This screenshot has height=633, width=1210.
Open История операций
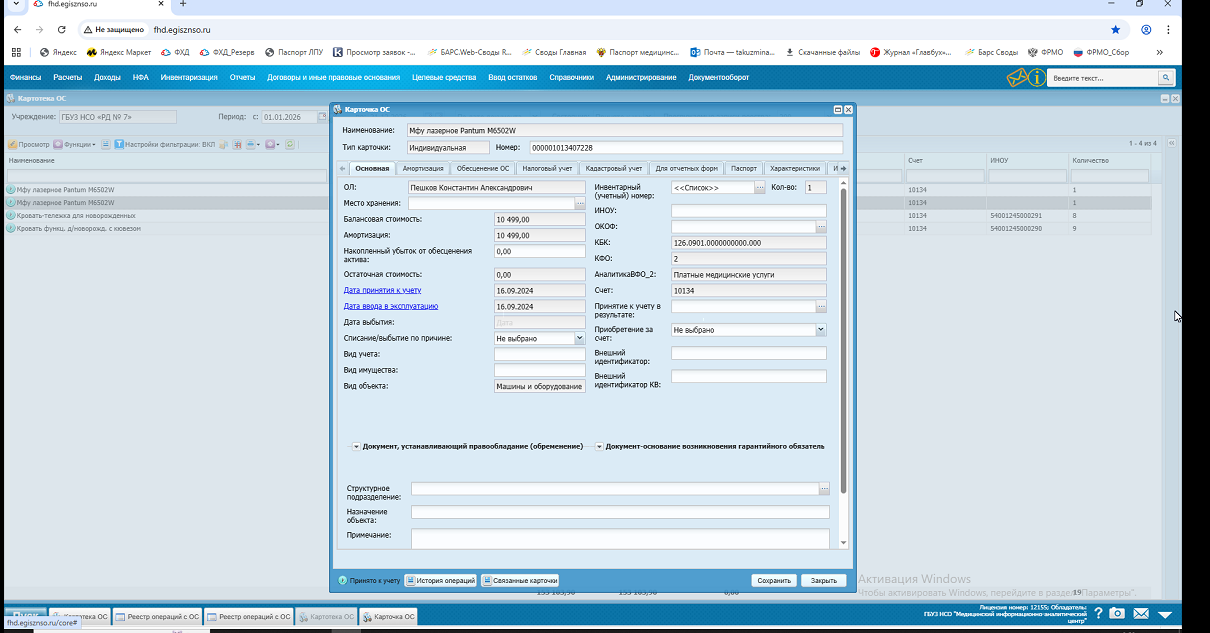[441, 580]
